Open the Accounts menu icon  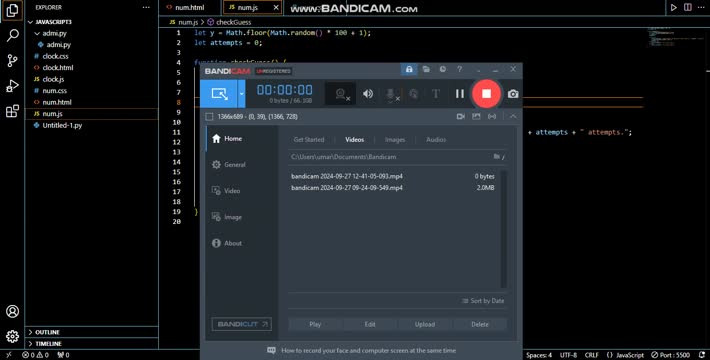pyautogui.click(x=13, y=312)
